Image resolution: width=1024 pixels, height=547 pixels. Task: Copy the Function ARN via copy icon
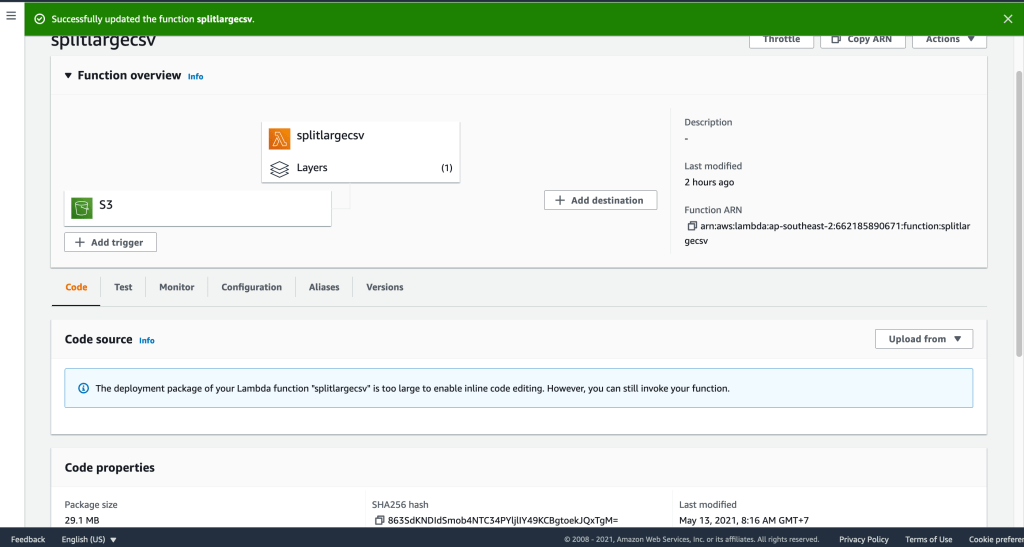[x=692, y=226]
